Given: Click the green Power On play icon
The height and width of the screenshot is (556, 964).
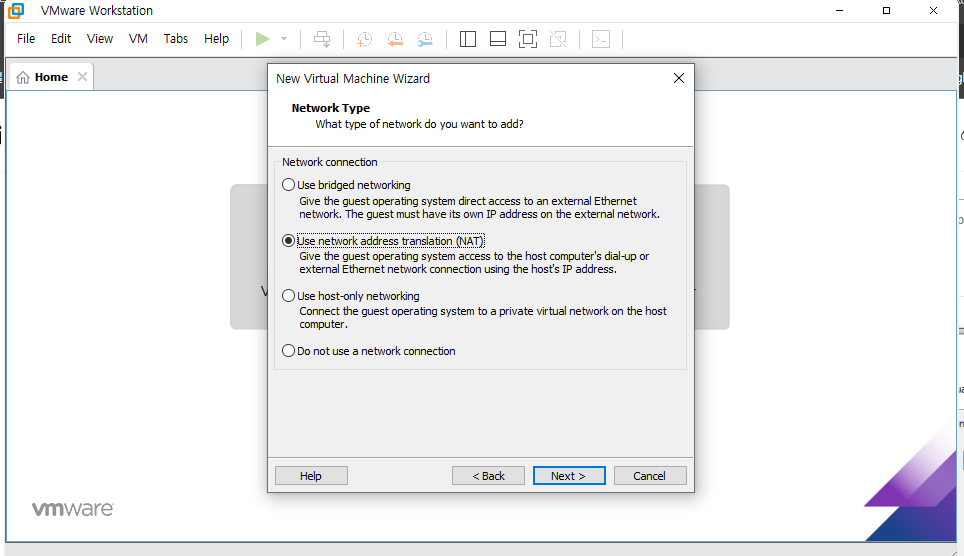Looking at the screenshot, I should click(263, 39).
